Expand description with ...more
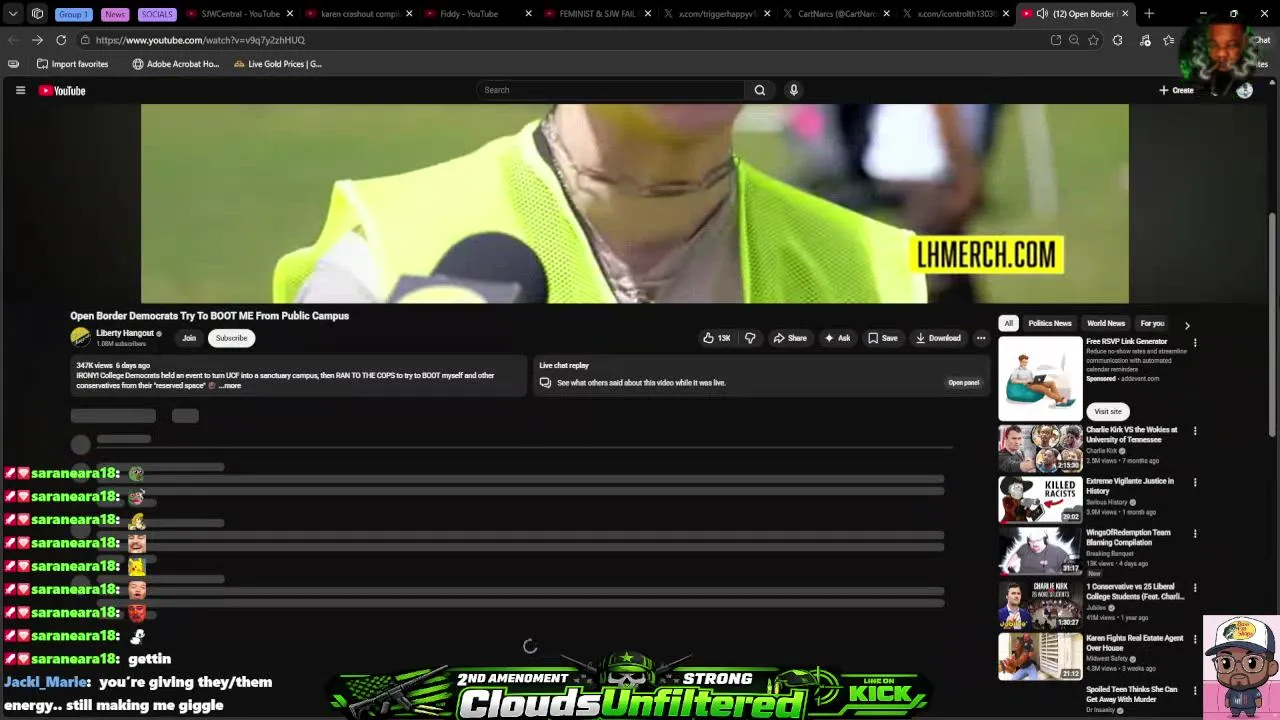This screenshot has height=720, width=1280. pos(229,385)
